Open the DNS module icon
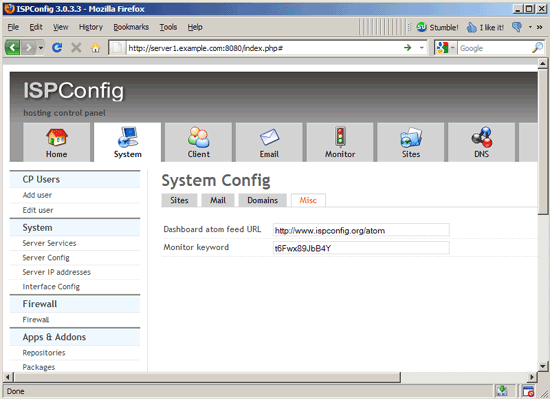This screenshot has height=399, width=550. tap(482, 137)
